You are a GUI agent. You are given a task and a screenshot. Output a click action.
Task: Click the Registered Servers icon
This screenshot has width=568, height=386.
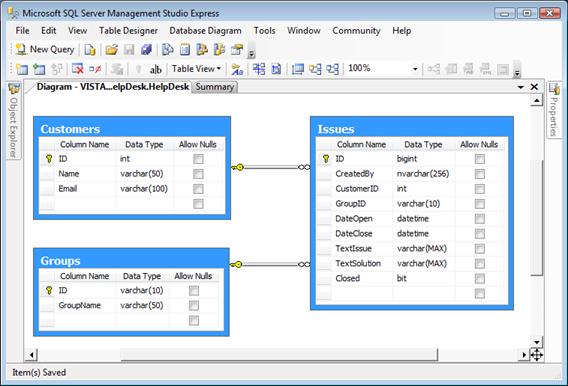click(167, 50)
